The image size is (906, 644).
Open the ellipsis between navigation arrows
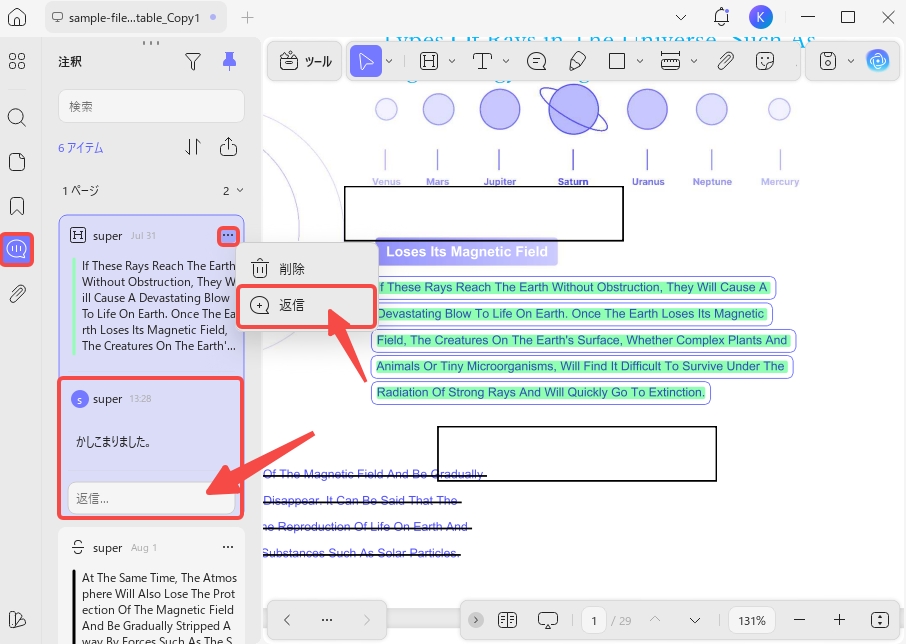pos(327,620)
